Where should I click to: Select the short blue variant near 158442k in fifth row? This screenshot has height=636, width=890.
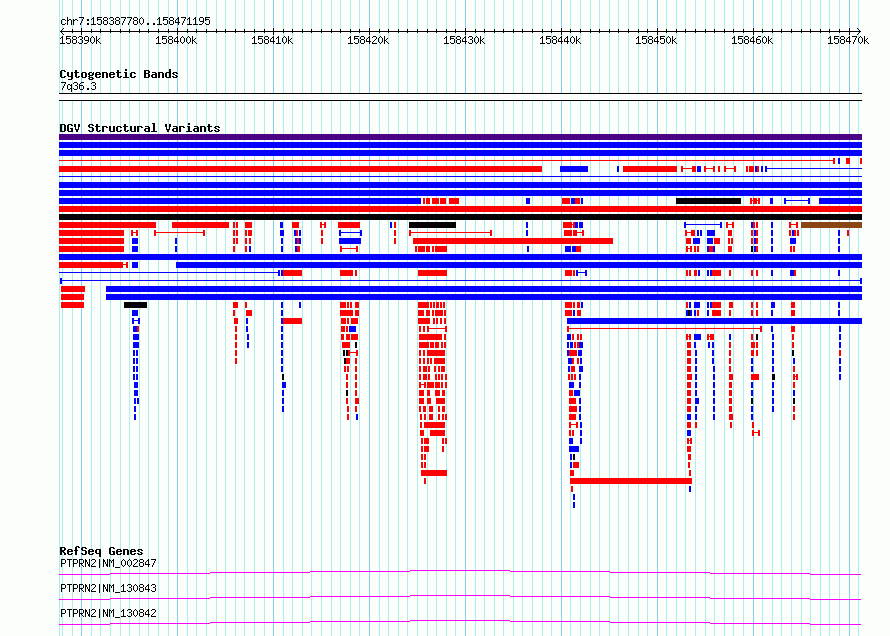tap(574, 169)
